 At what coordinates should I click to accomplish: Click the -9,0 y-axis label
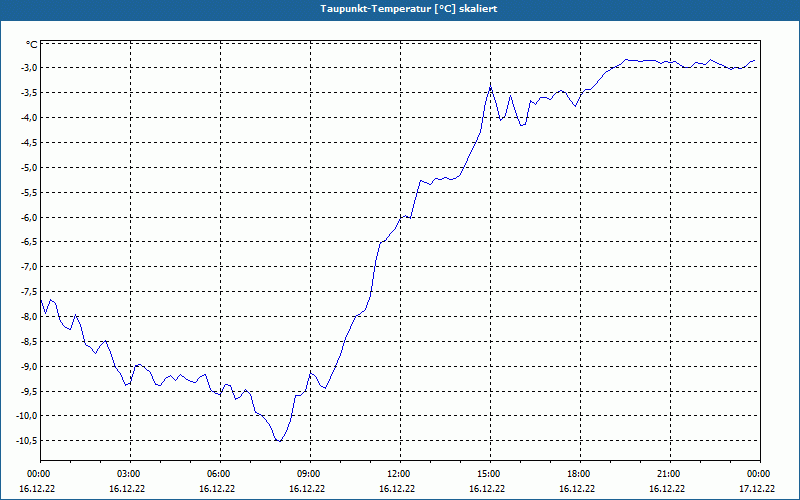(29, 367)
